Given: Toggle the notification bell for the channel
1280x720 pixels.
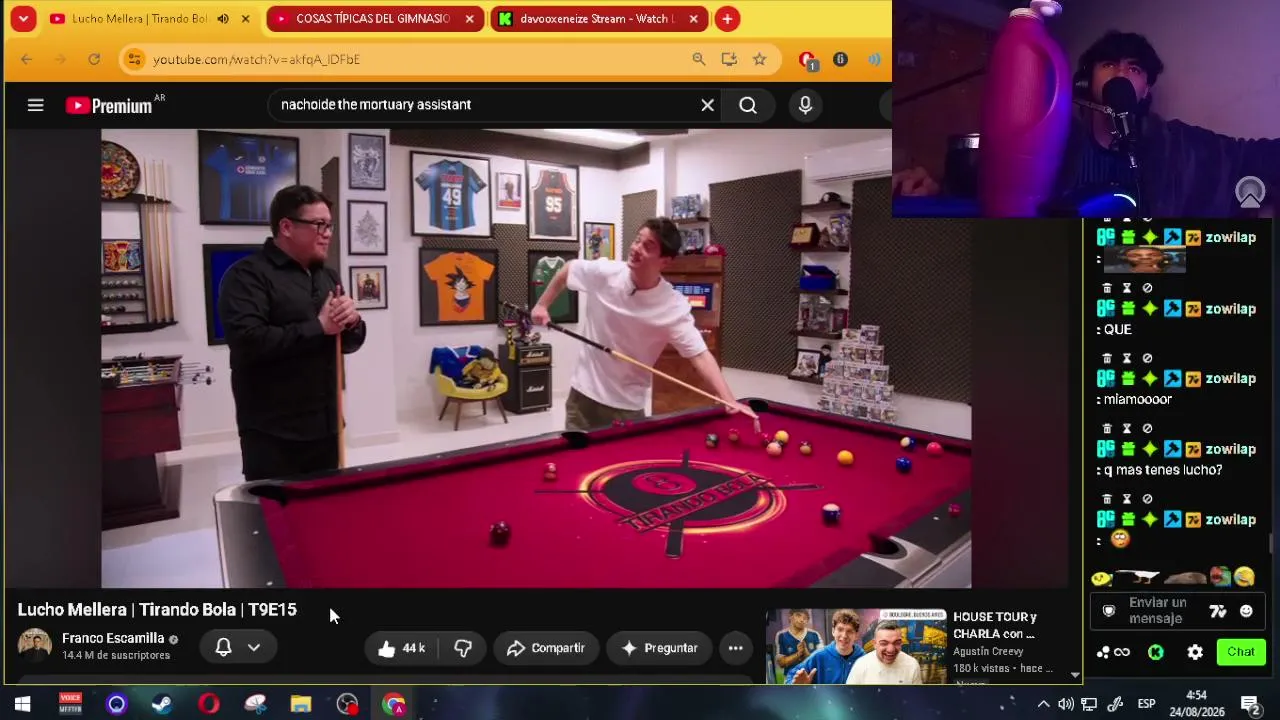Looking at the screenshot, I should (x=223, y=647).
